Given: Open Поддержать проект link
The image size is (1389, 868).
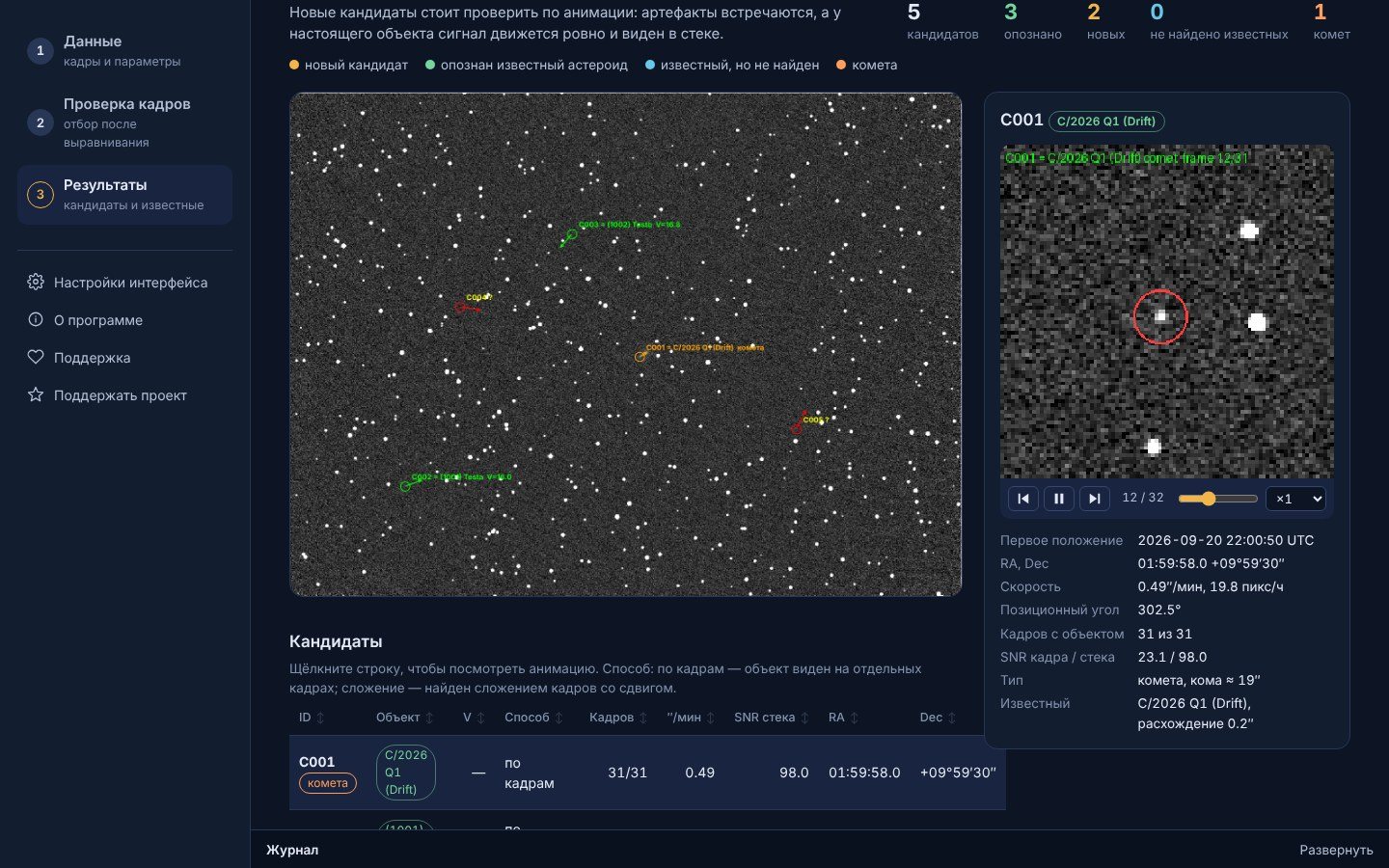Looking at the screenshot, I should click(124, 394).
